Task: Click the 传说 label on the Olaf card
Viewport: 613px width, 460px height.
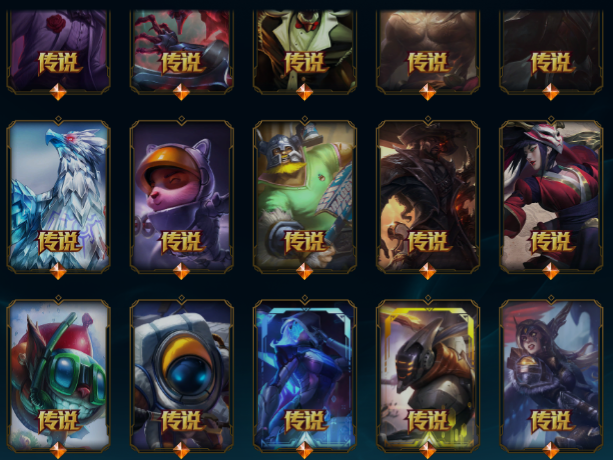Action: tap(305, 242)
